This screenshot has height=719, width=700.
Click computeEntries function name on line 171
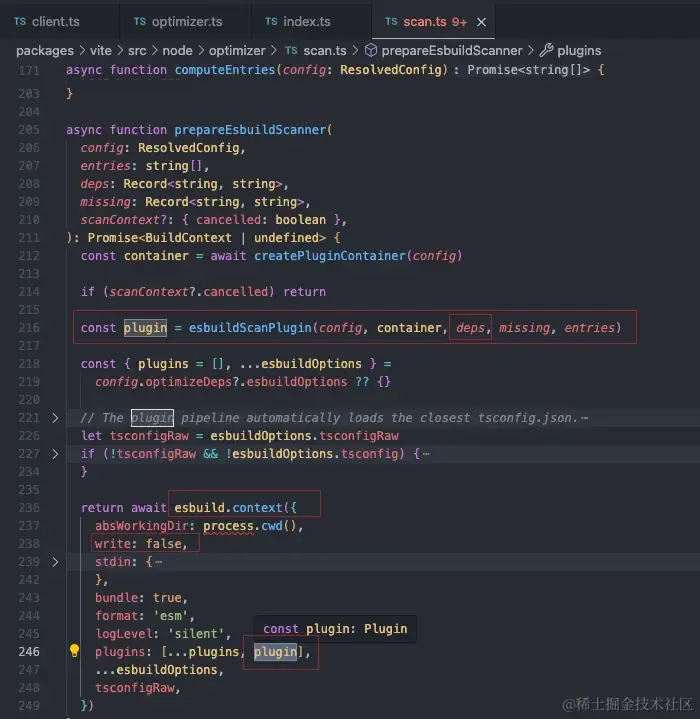[224, 70]
